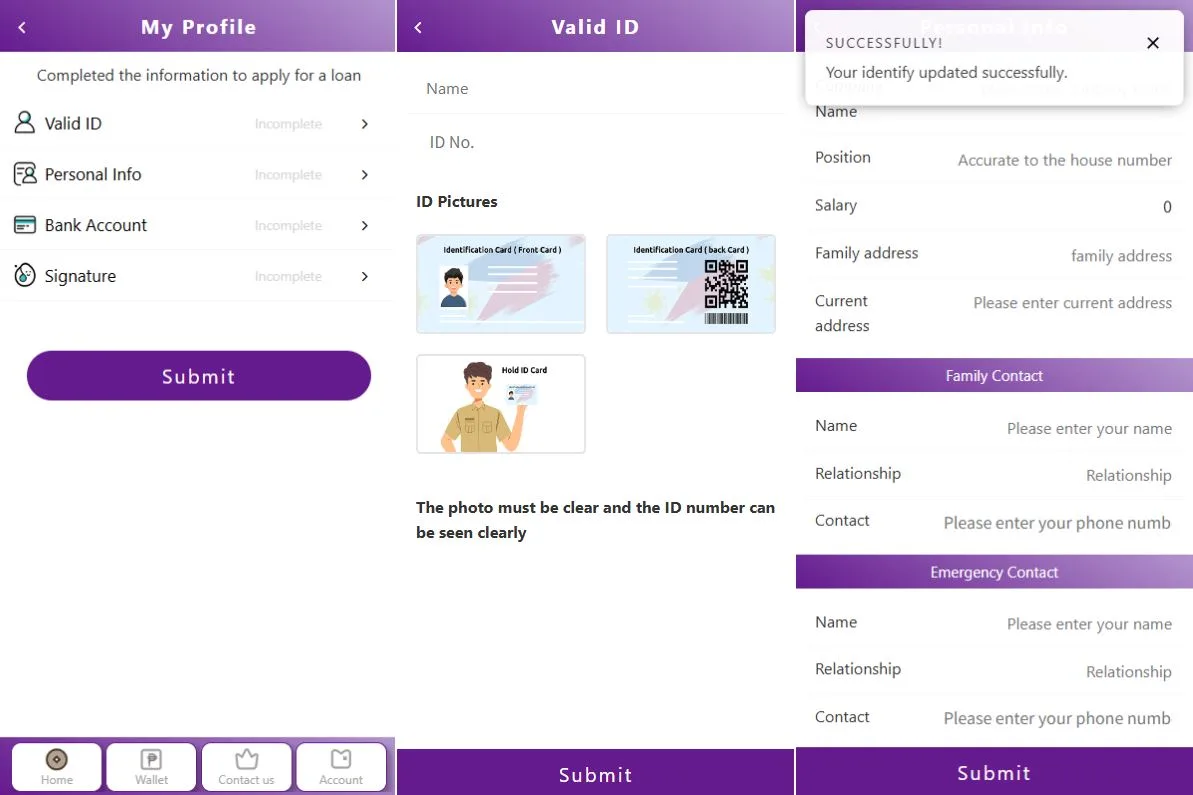
Task: Click the Name field in Valid ID
Action: tap(595, 89)
